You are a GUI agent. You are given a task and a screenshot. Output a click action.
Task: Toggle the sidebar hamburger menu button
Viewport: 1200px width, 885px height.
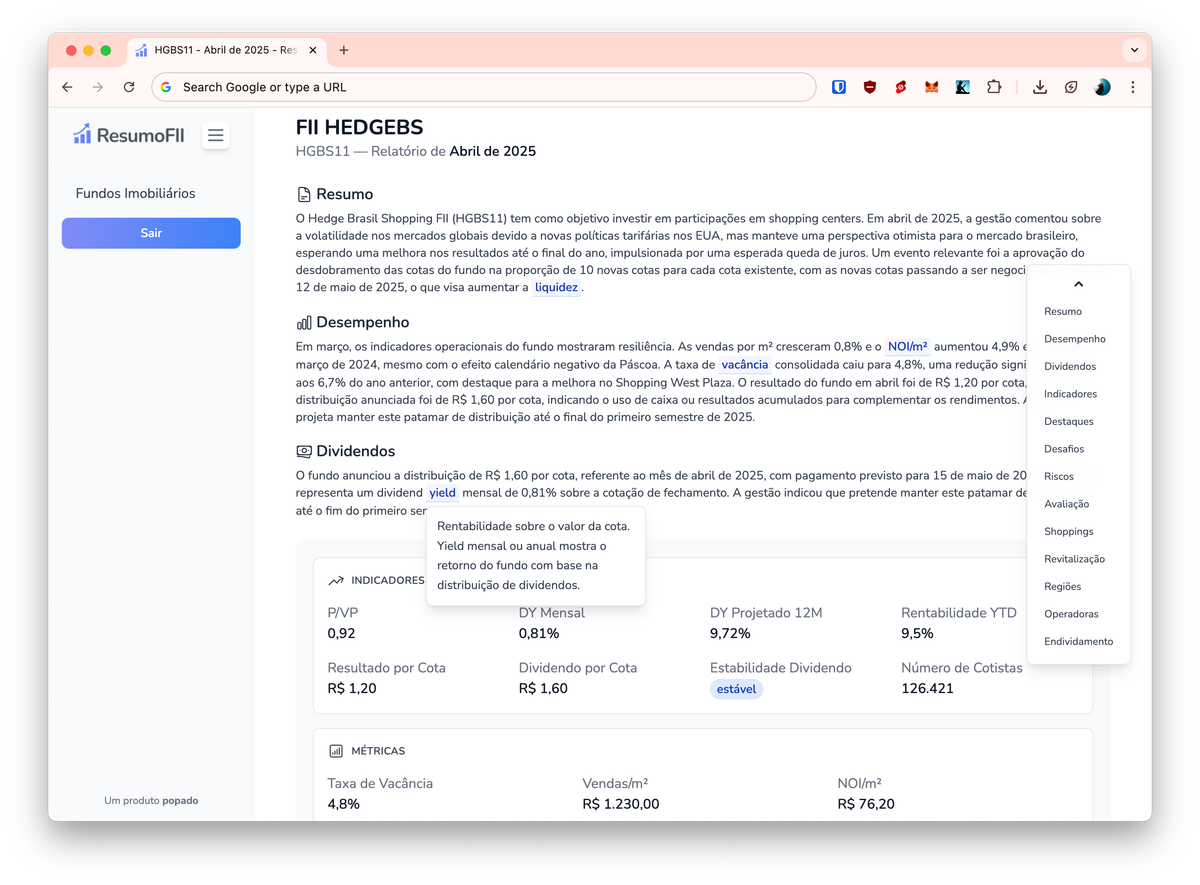(215, 135)
